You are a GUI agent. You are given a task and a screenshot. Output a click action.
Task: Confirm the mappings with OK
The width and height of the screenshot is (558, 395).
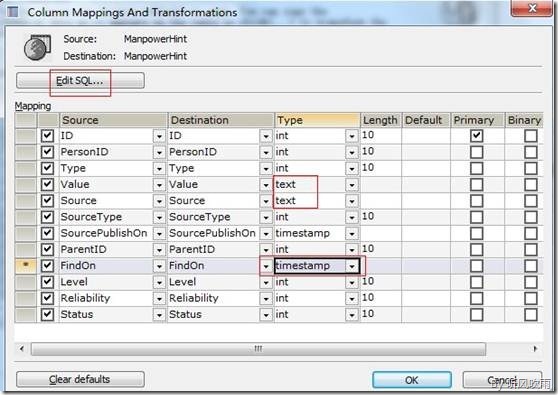[x=412, y=380]
